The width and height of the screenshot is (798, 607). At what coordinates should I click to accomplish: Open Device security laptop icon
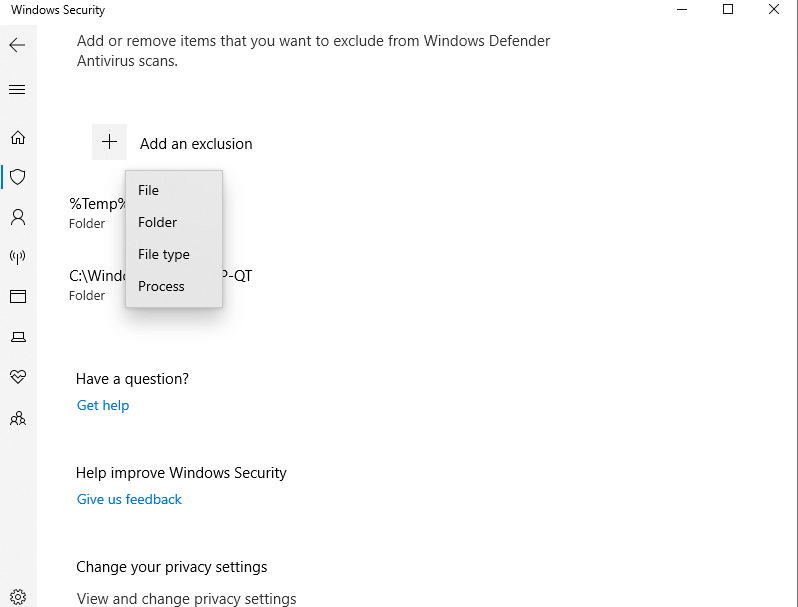17,337
